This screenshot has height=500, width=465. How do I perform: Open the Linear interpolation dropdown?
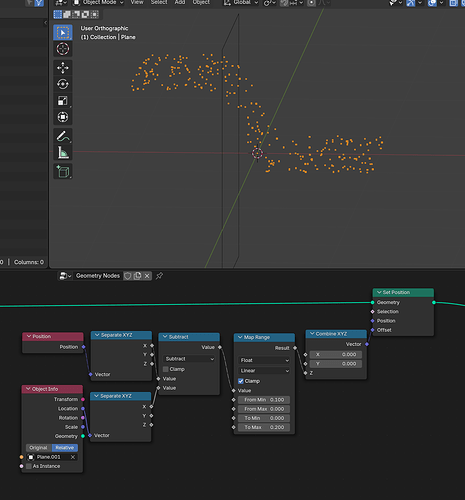tap(264, 371)
